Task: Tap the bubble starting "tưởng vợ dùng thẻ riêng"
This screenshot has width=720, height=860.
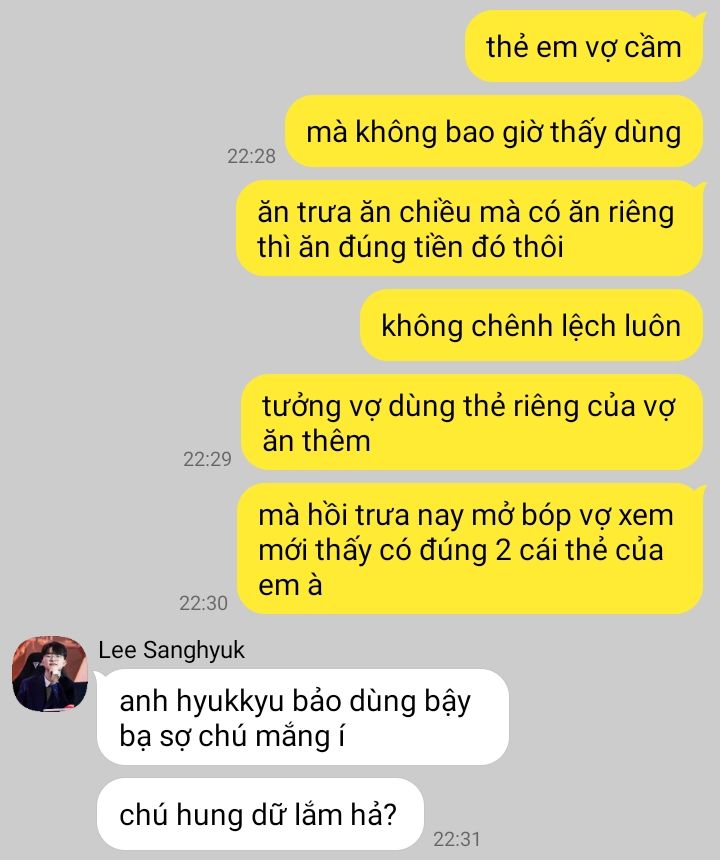Action: coord(472,422)
